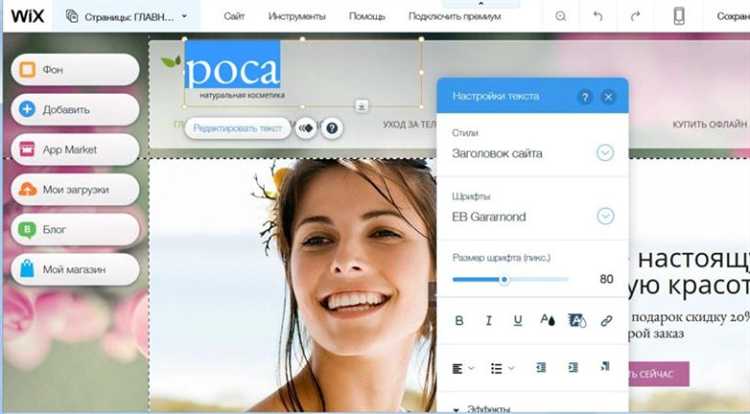This screenshot has width=750, height=414.
Task: Click the zoom out magnifier icon
Action: [x=561, y=16]
